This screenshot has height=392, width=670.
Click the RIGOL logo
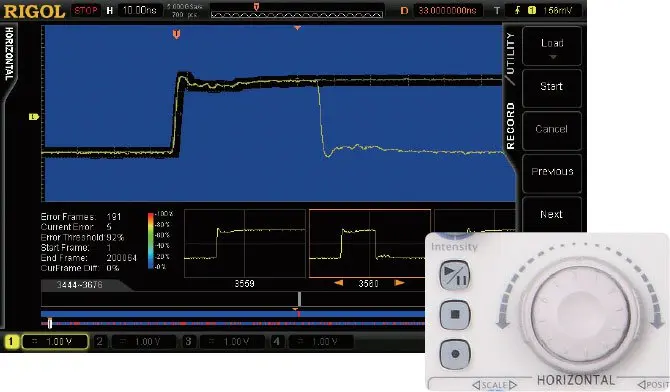(x=34, y=11)
